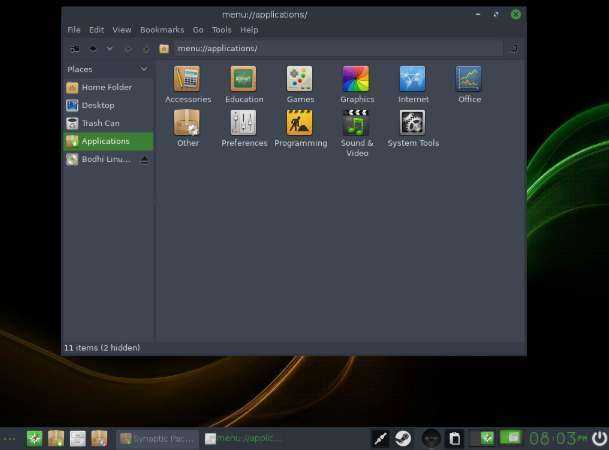Open the System Tools category
Image resolution: width=609 pixels, height=450 pixels.
click(x=412, y=128)
